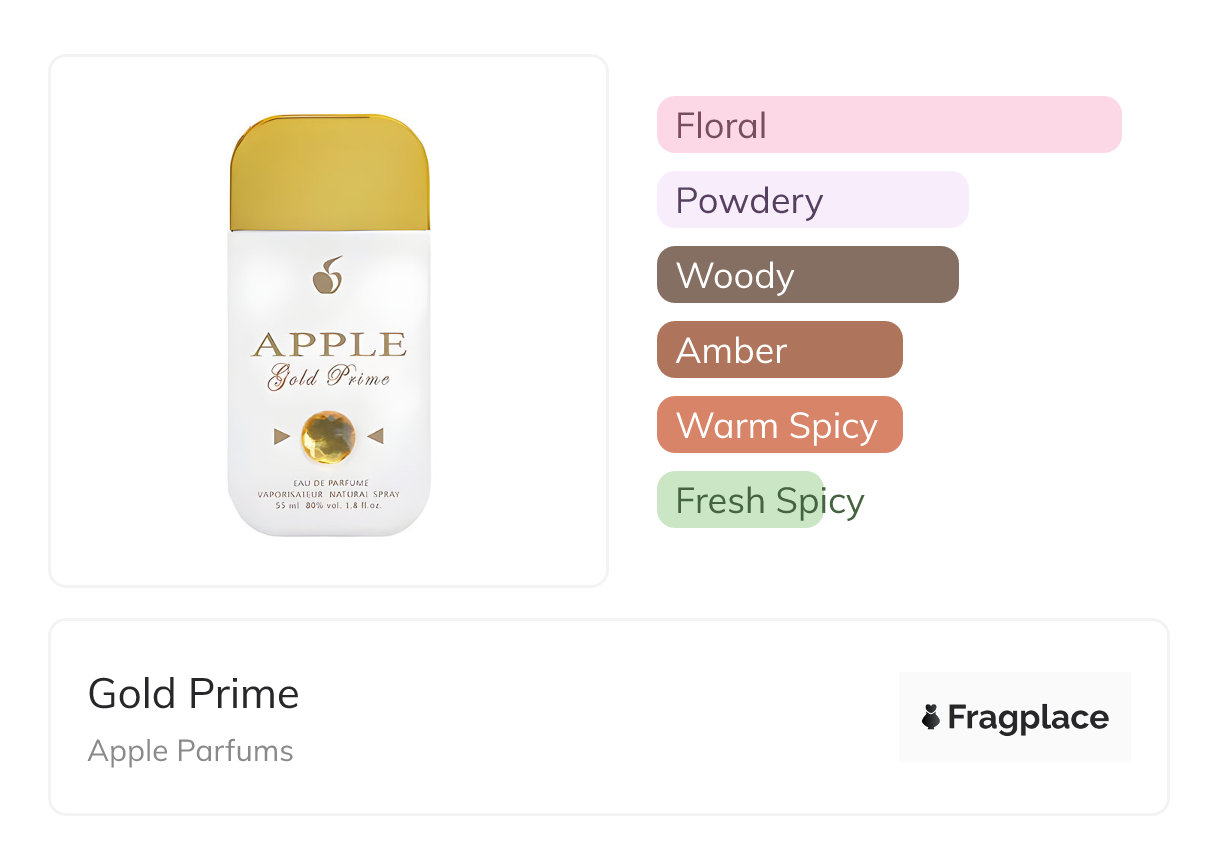Select the Powdery accord bar
This screenshot has width=1218, height=864.
pyautogui.click(x=812, y=200)
